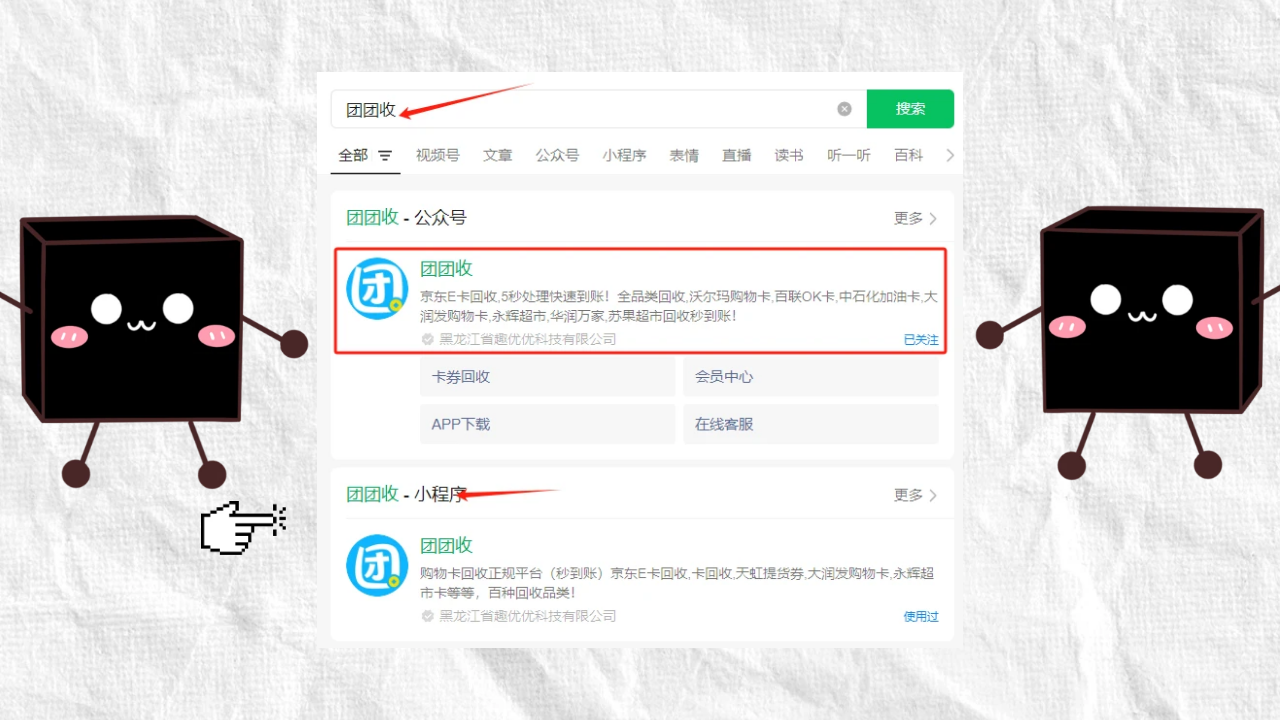Open the APP下载 menu button
1280x720 pixels.
tap(548, 424)
